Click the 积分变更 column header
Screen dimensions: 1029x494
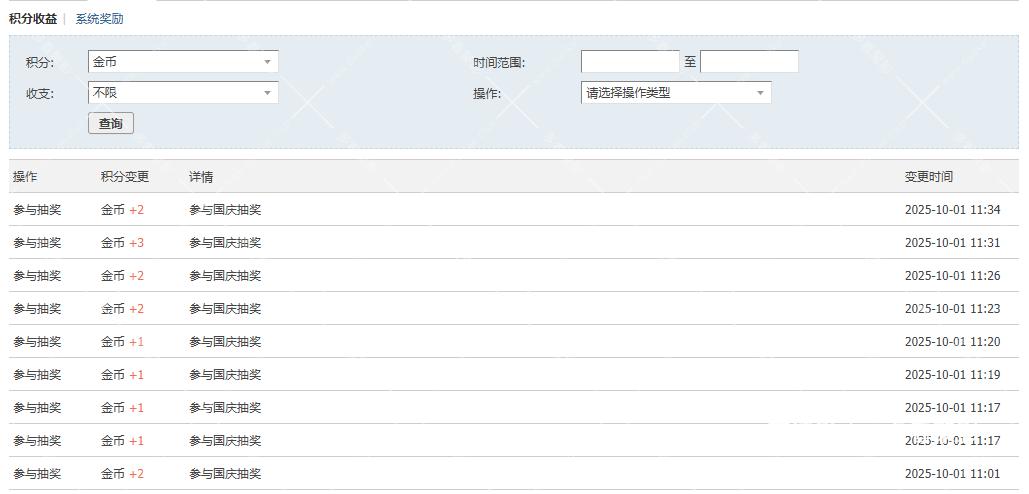point(125,177)
